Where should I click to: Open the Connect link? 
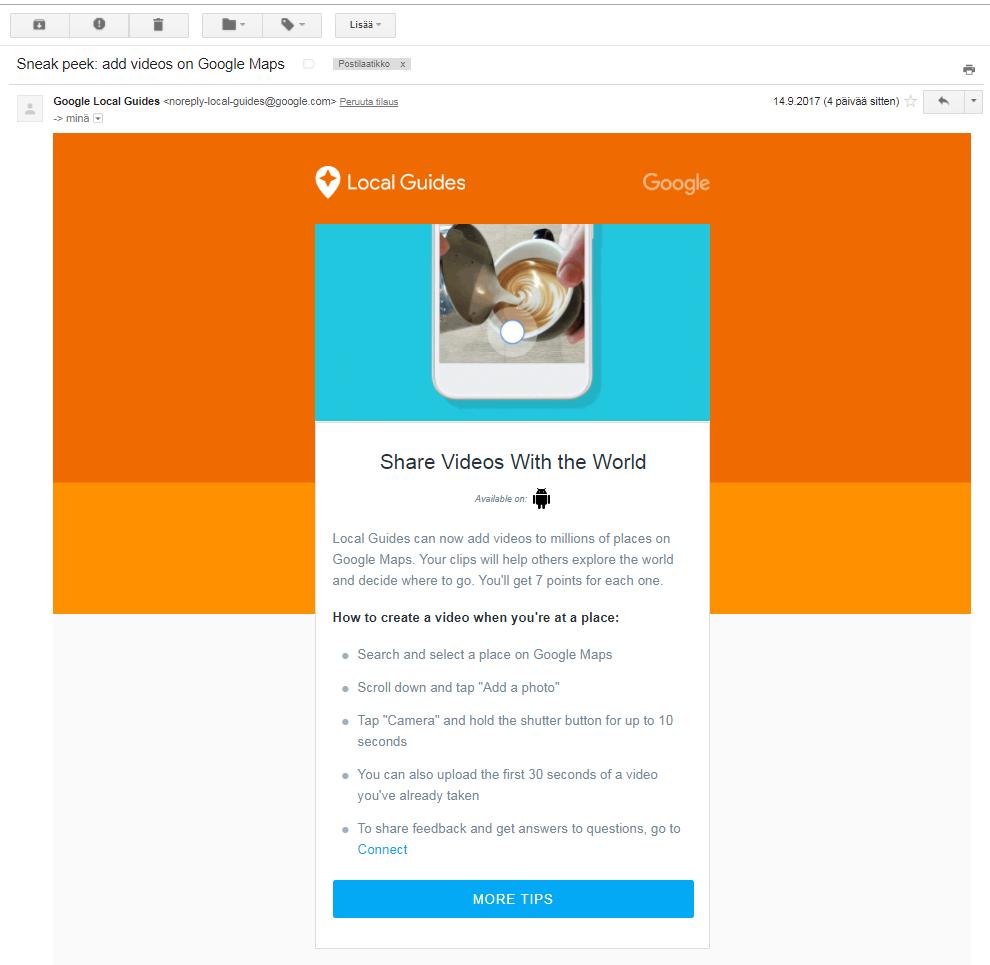383,849
